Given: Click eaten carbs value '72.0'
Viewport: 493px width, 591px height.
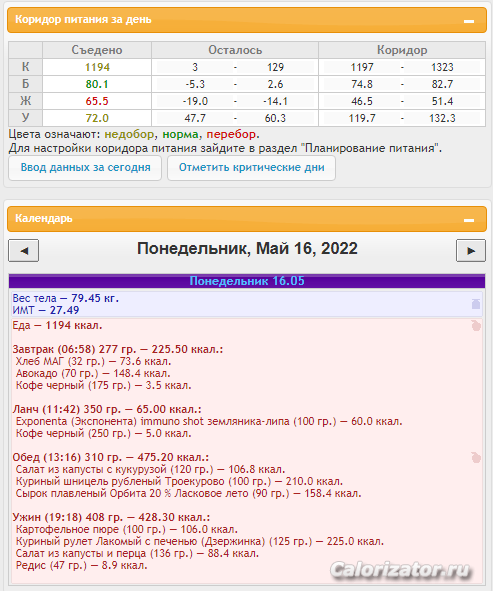Looking at the screenshot, I should click(97, 118).
